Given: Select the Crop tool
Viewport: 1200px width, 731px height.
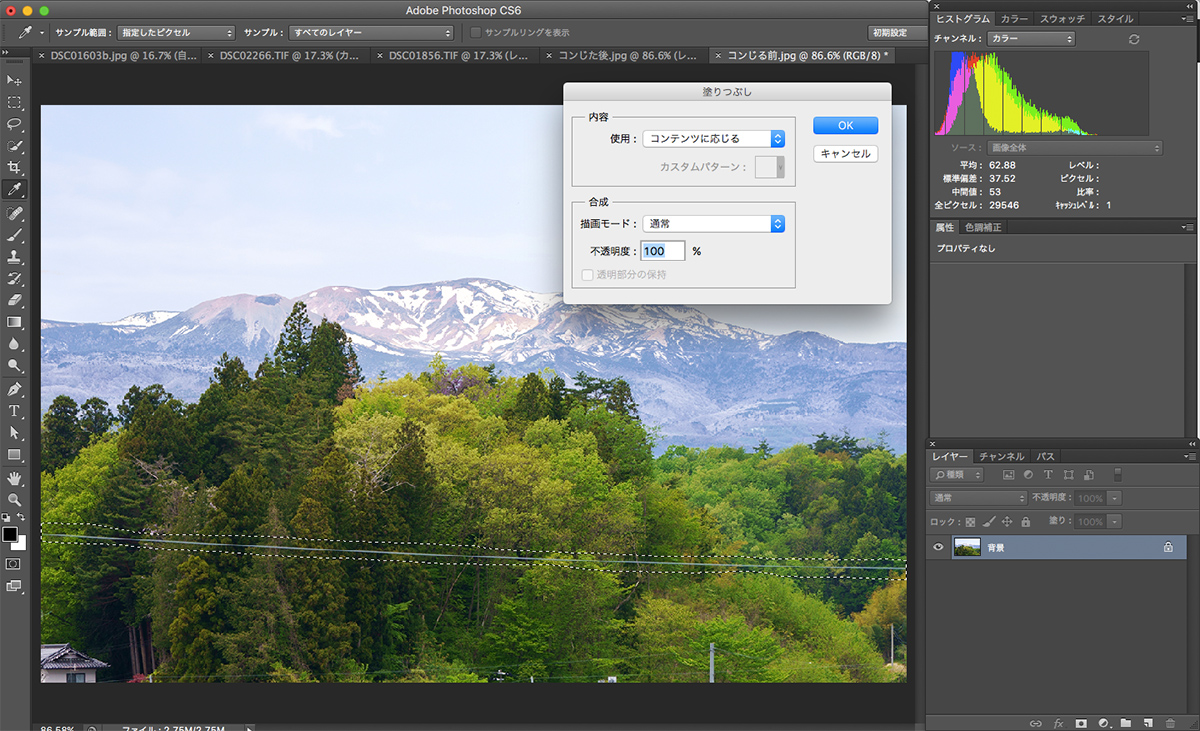Looking at the screenshot, I should [14, 168].
